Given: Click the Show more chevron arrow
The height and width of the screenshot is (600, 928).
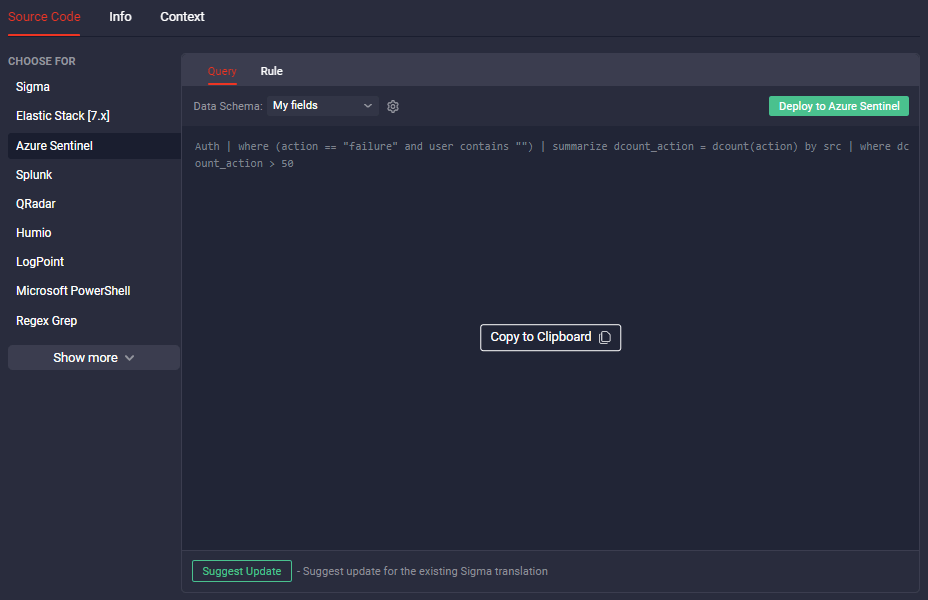Looking at the screenshot, I should [130, 358].
